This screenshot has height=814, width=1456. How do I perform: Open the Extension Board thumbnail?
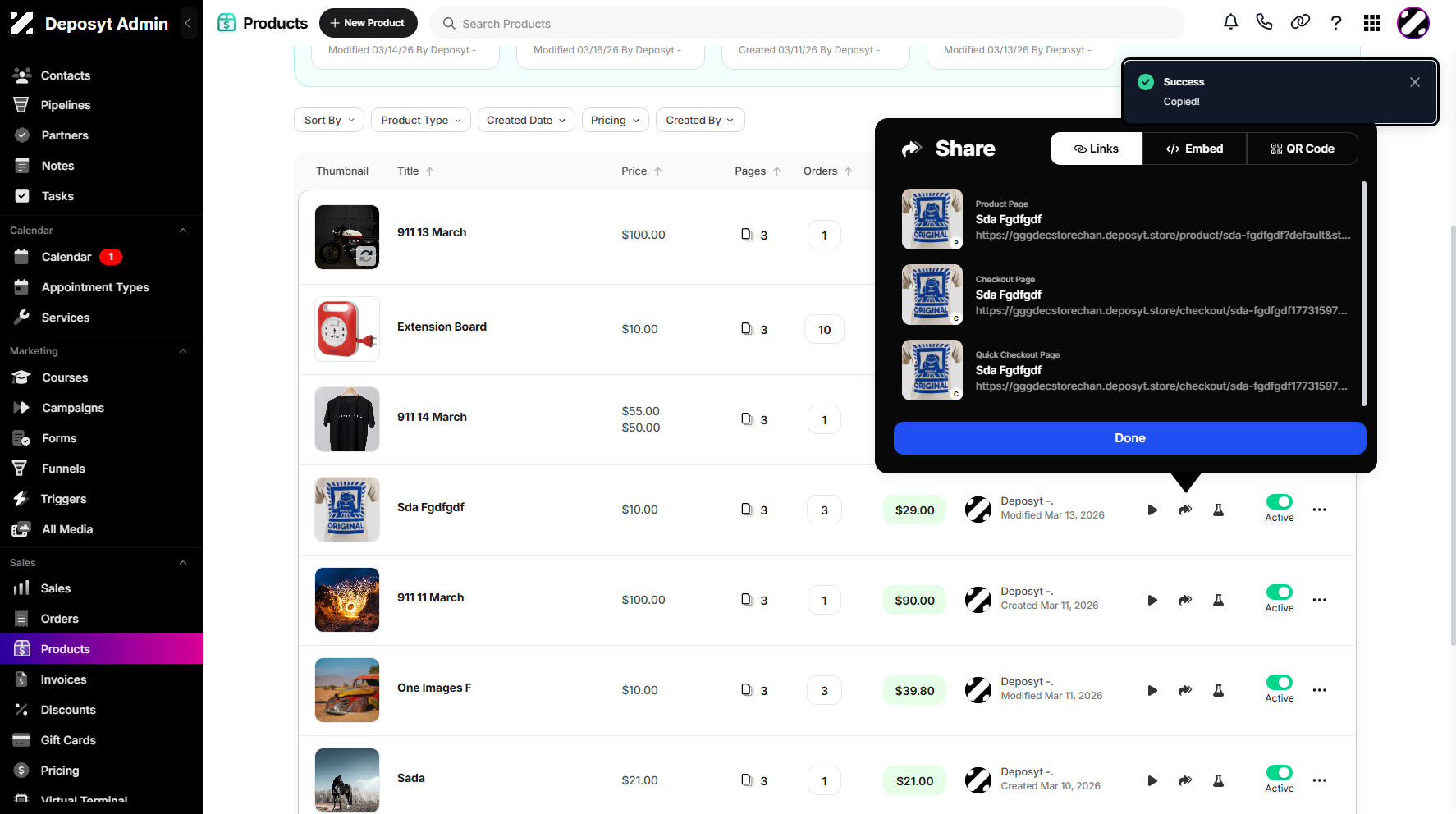click(x=347, y=329)
